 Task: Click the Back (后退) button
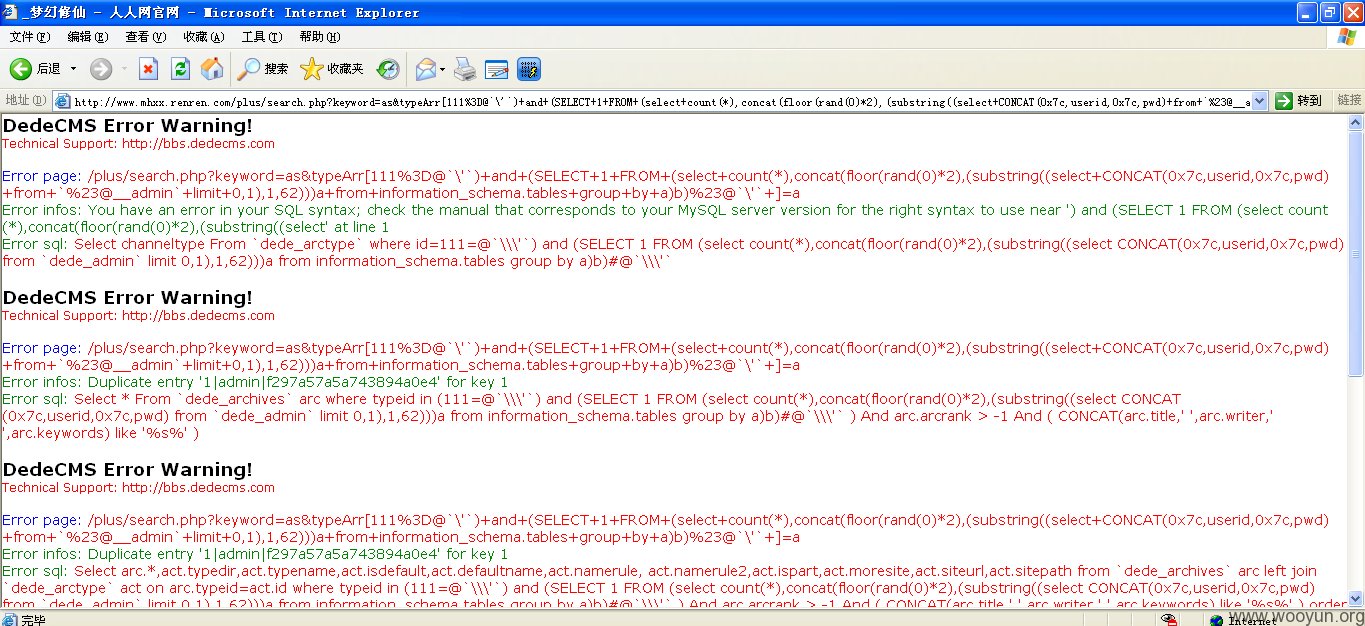point(36,69)
